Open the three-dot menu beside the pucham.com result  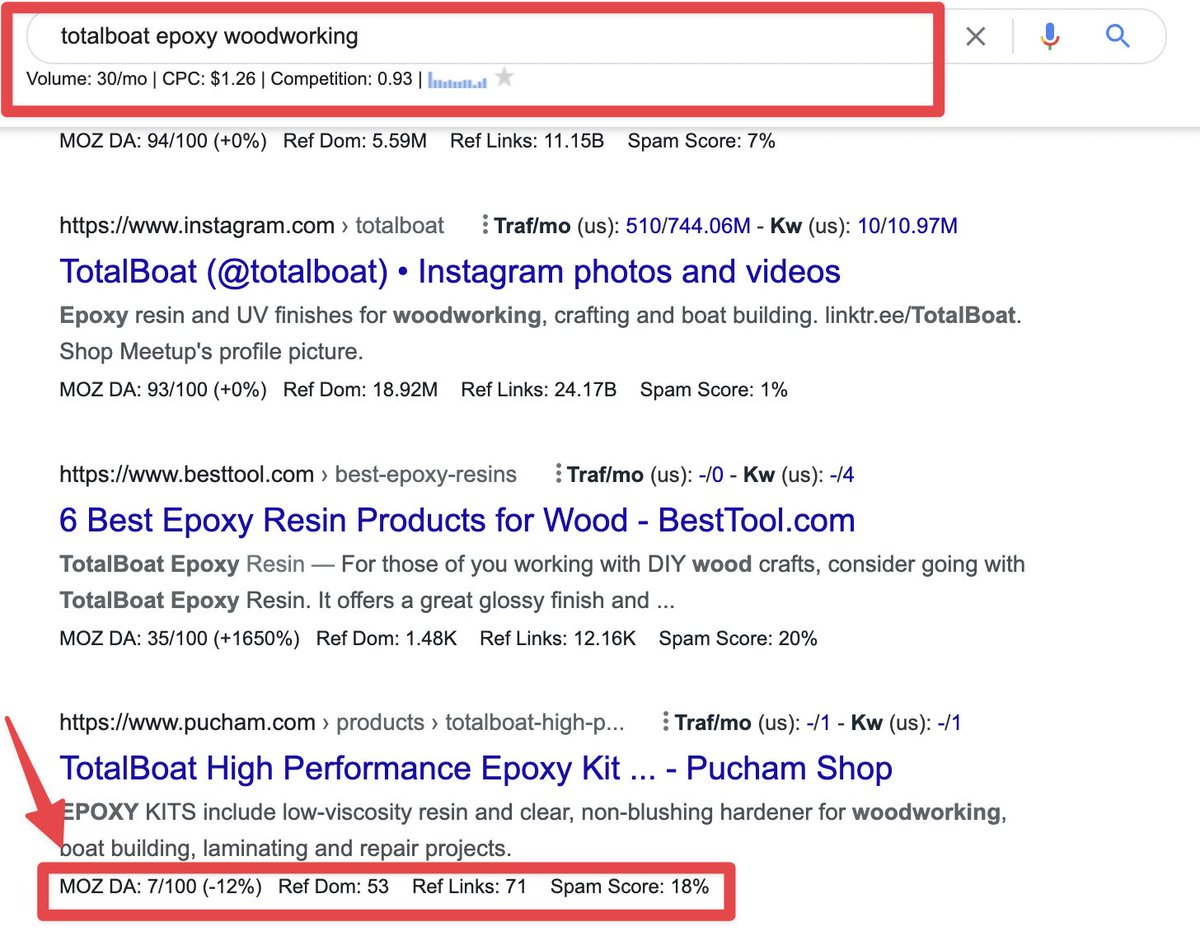point(666,722)
